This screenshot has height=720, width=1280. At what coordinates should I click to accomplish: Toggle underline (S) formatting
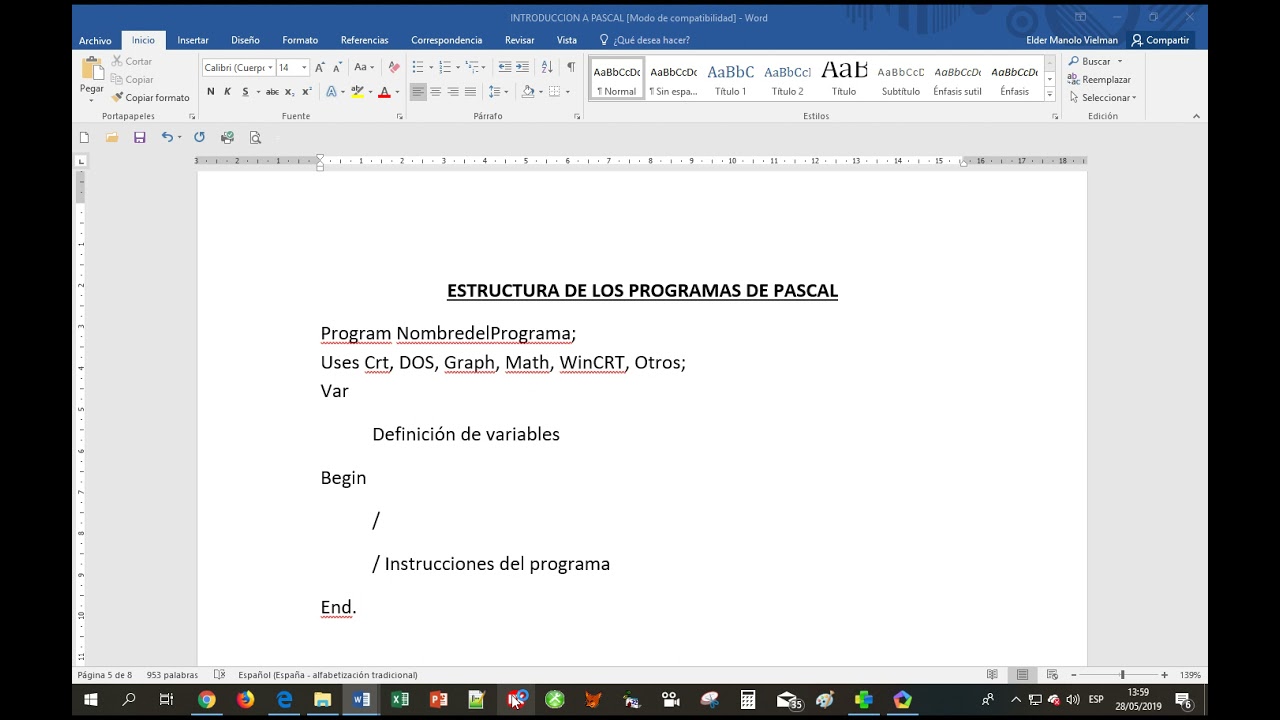[245, 91]
